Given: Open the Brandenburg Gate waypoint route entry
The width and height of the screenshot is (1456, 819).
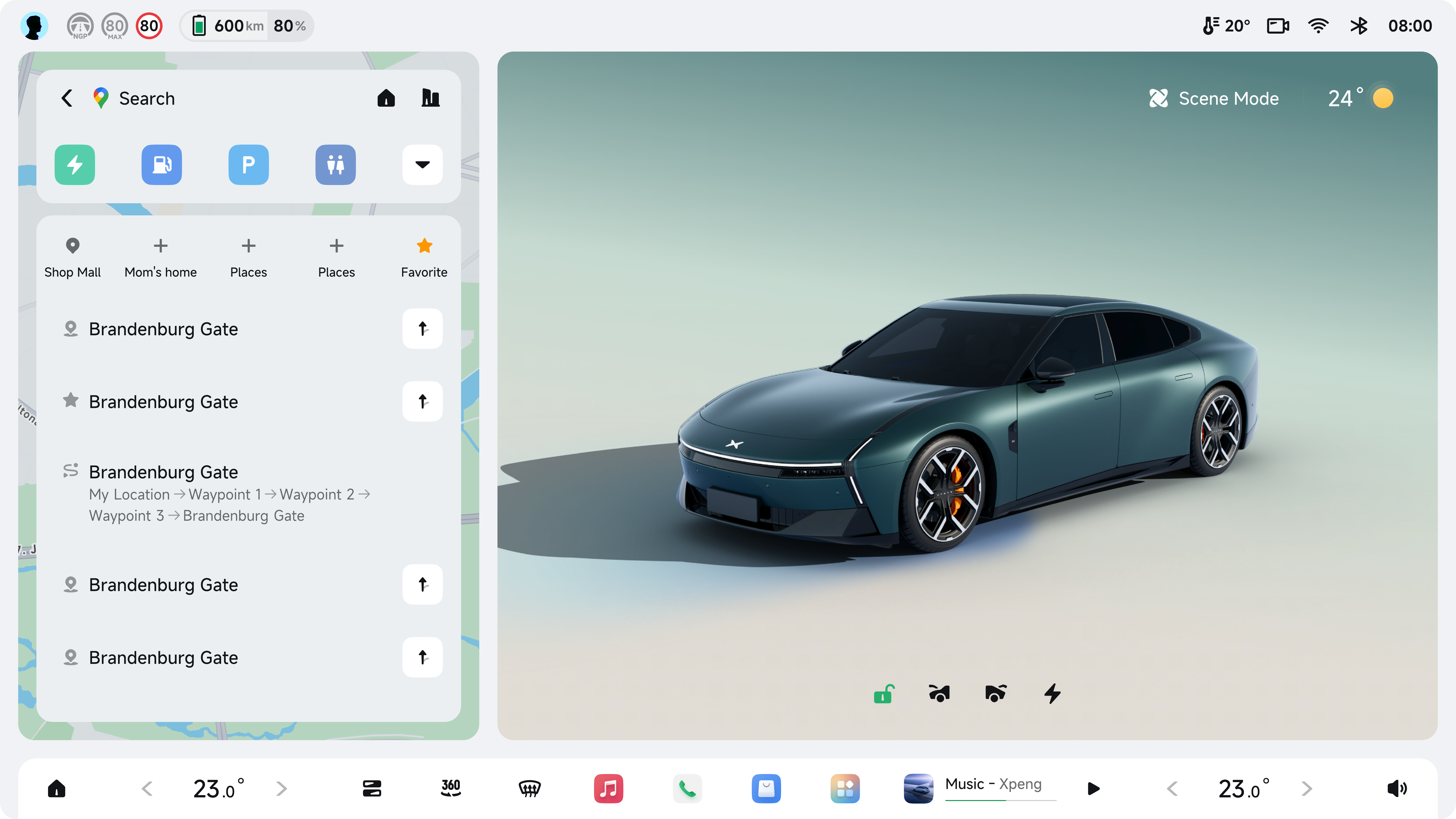Looking at the screenshot, I should point(249,493).
